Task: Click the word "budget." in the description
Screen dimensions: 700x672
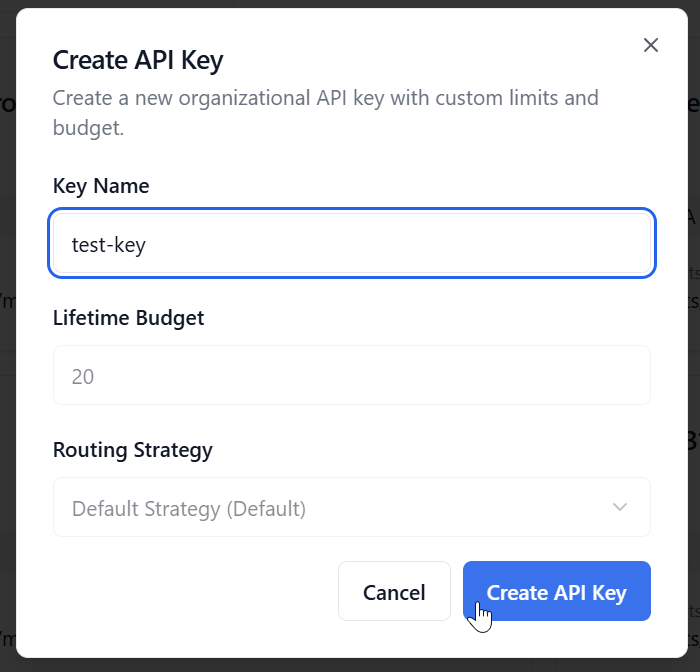Action: coord(88,129)
